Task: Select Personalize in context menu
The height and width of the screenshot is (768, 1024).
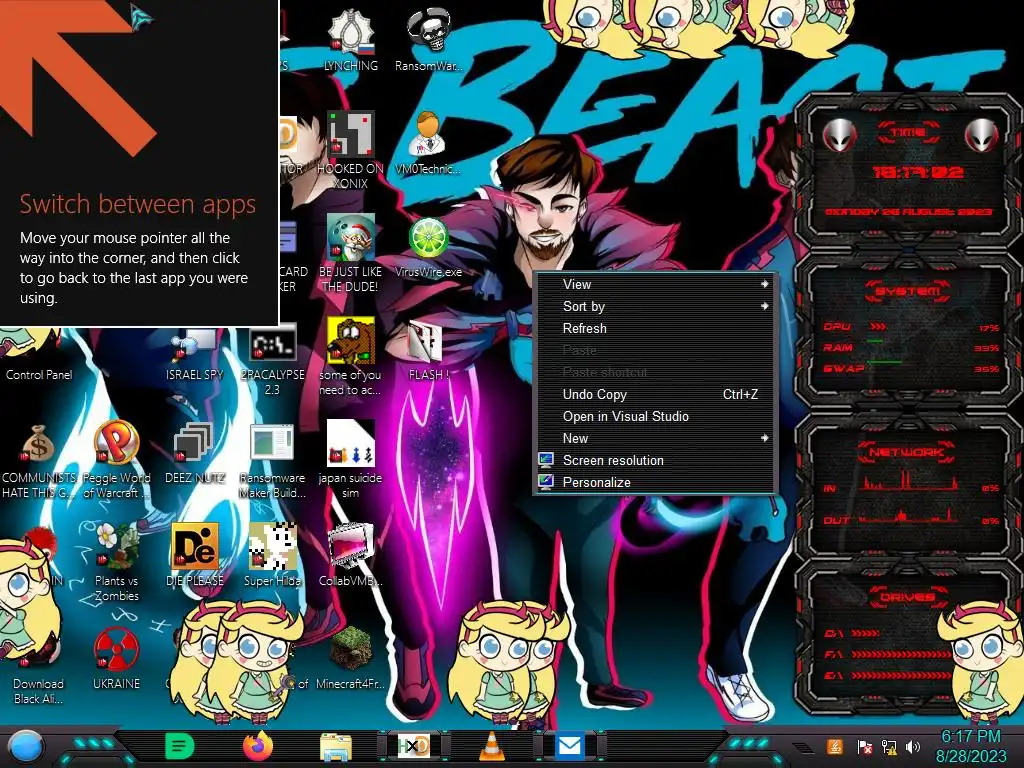Action: 656,483
